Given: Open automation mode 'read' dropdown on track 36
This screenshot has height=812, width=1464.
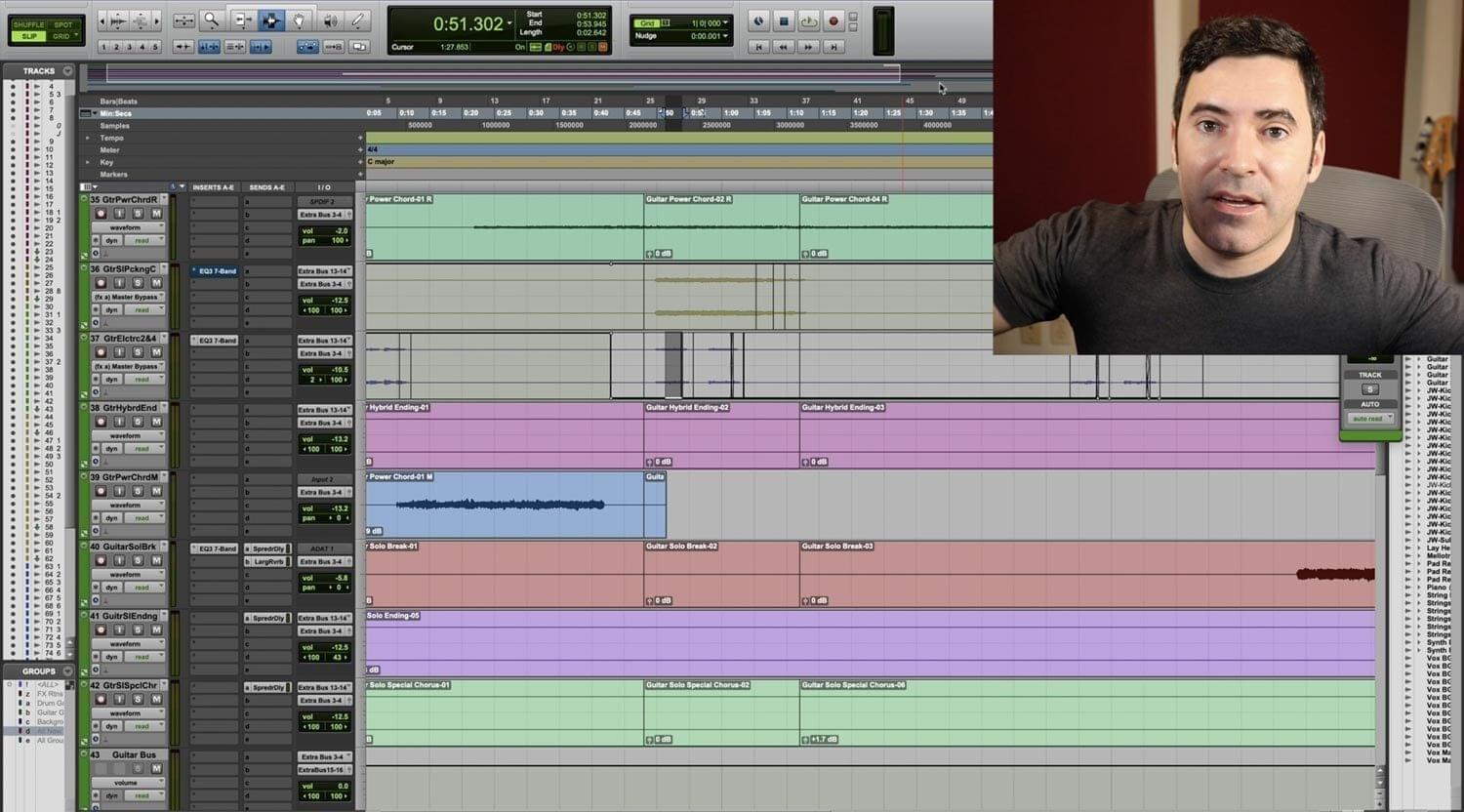Looking at the screenshot, I should tap(145, 309).
